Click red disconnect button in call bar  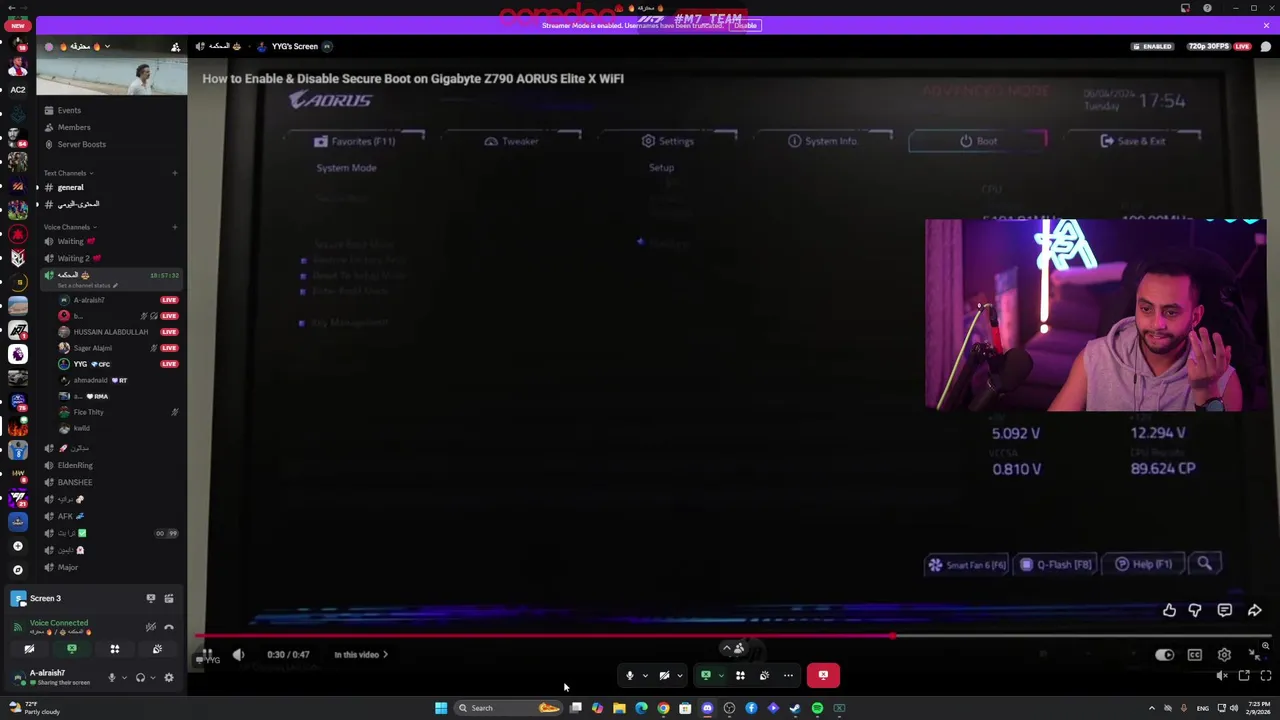[823, 675]
